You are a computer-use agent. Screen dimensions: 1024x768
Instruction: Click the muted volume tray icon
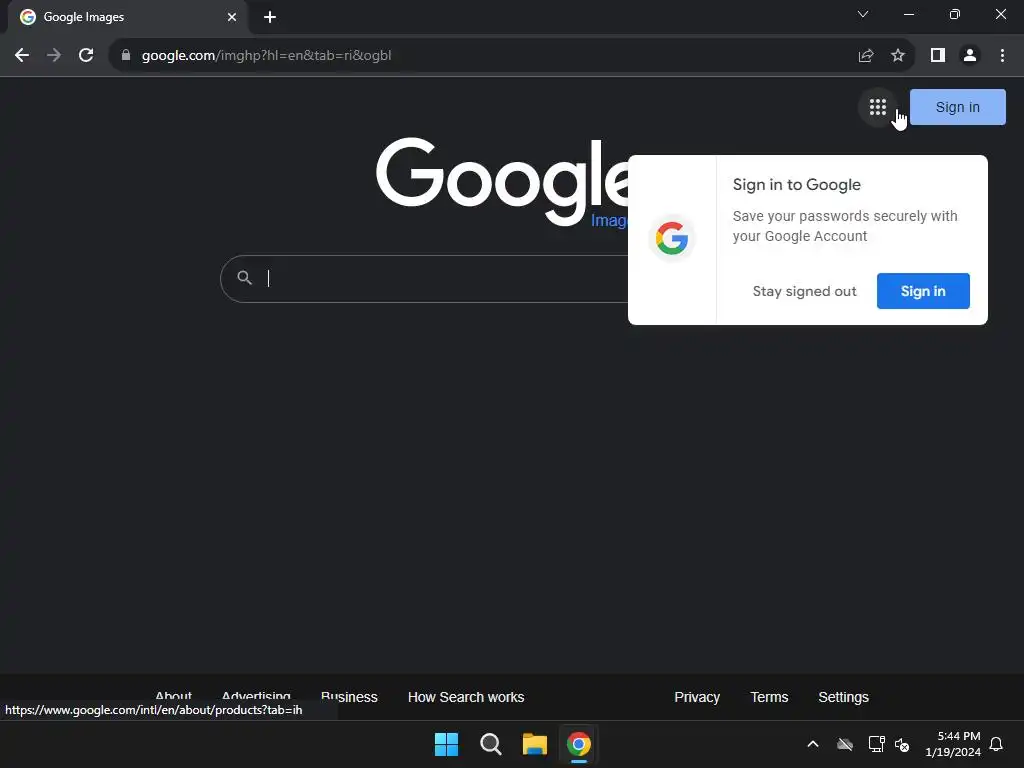pyautogui.click(x=902, y=744)
